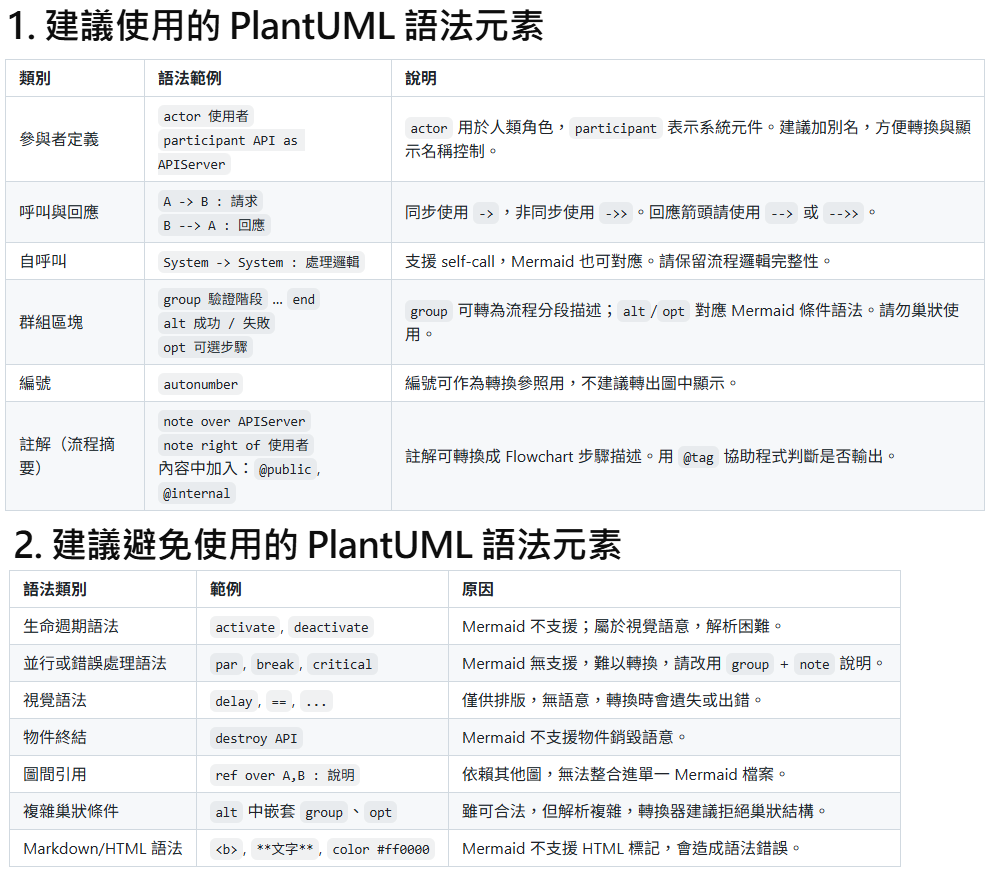The image size is (990, 869).
Task: Select the "類別" column header
Action: click(x=35, y=78)
